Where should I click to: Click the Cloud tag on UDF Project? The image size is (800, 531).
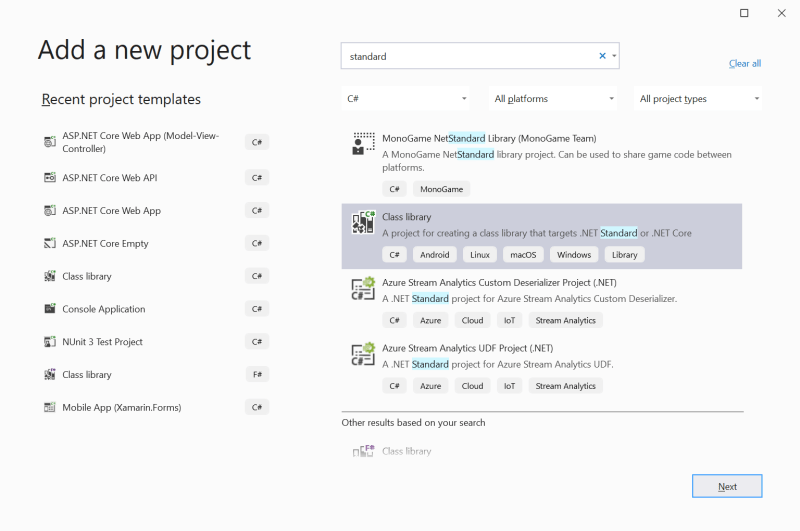pos(472,386)
